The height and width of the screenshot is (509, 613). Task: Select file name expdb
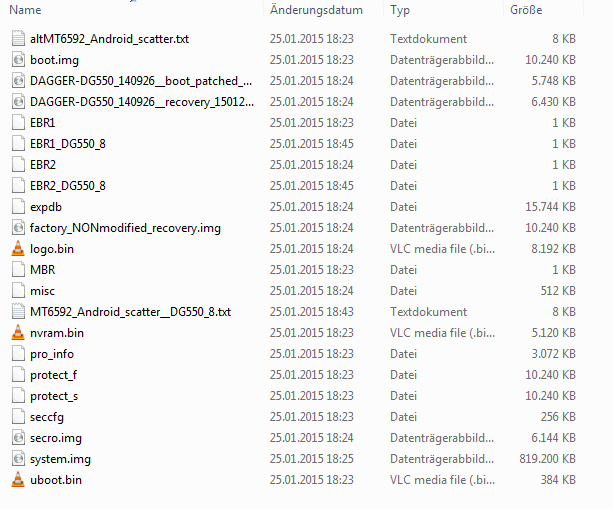click(46, 207)
